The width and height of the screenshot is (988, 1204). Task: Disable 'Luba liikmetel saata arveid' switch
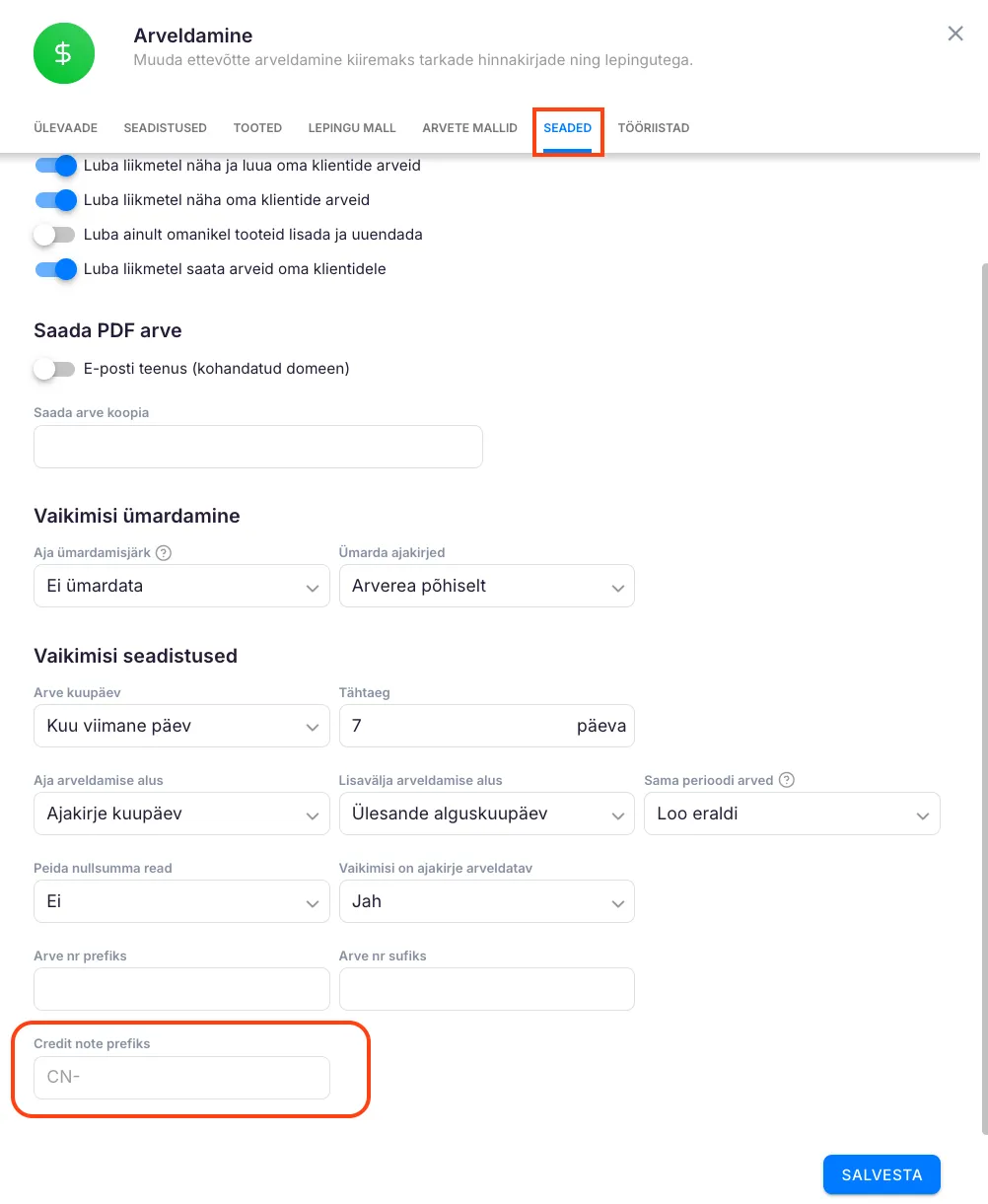[56, 269]
